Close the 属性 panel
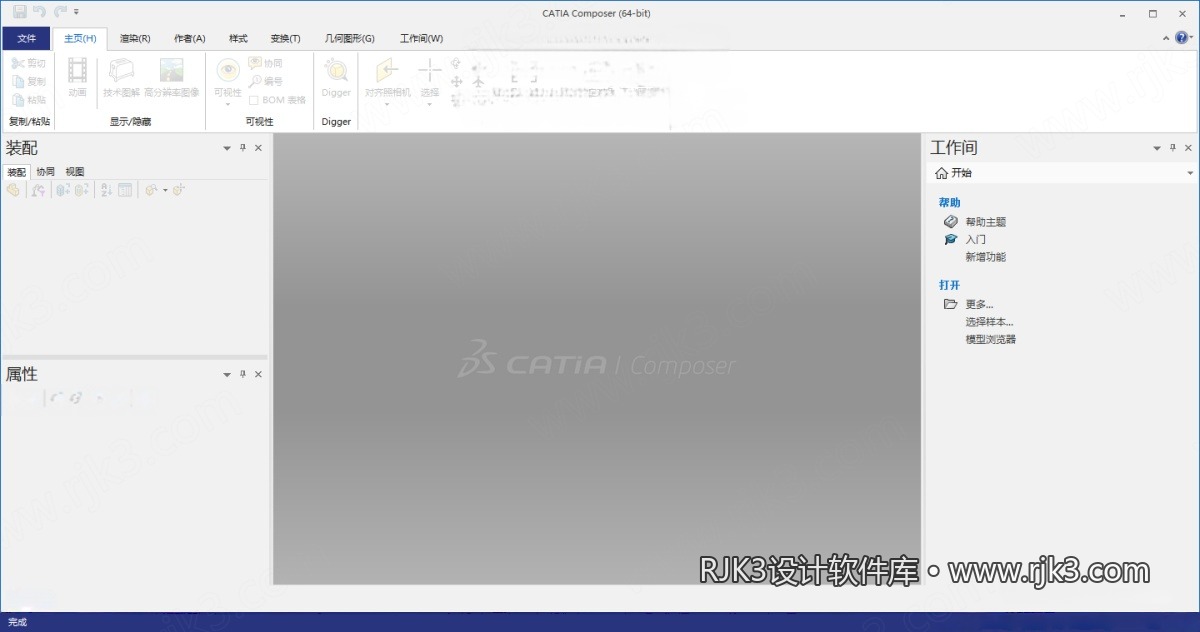 [258, 374]
